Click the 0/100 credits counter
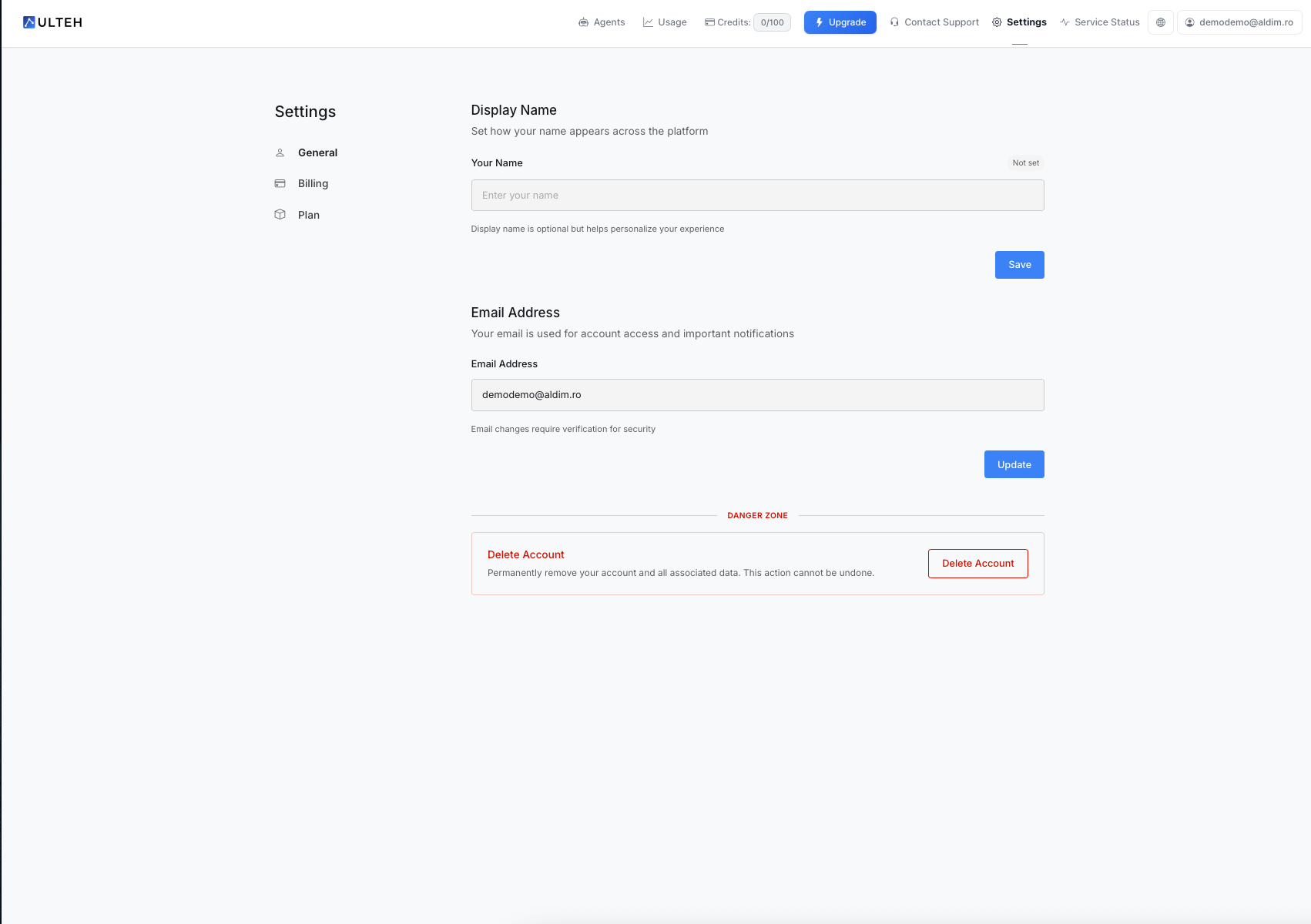The width and height of the screenshot is (1311, 924). (x=772, y=22)
